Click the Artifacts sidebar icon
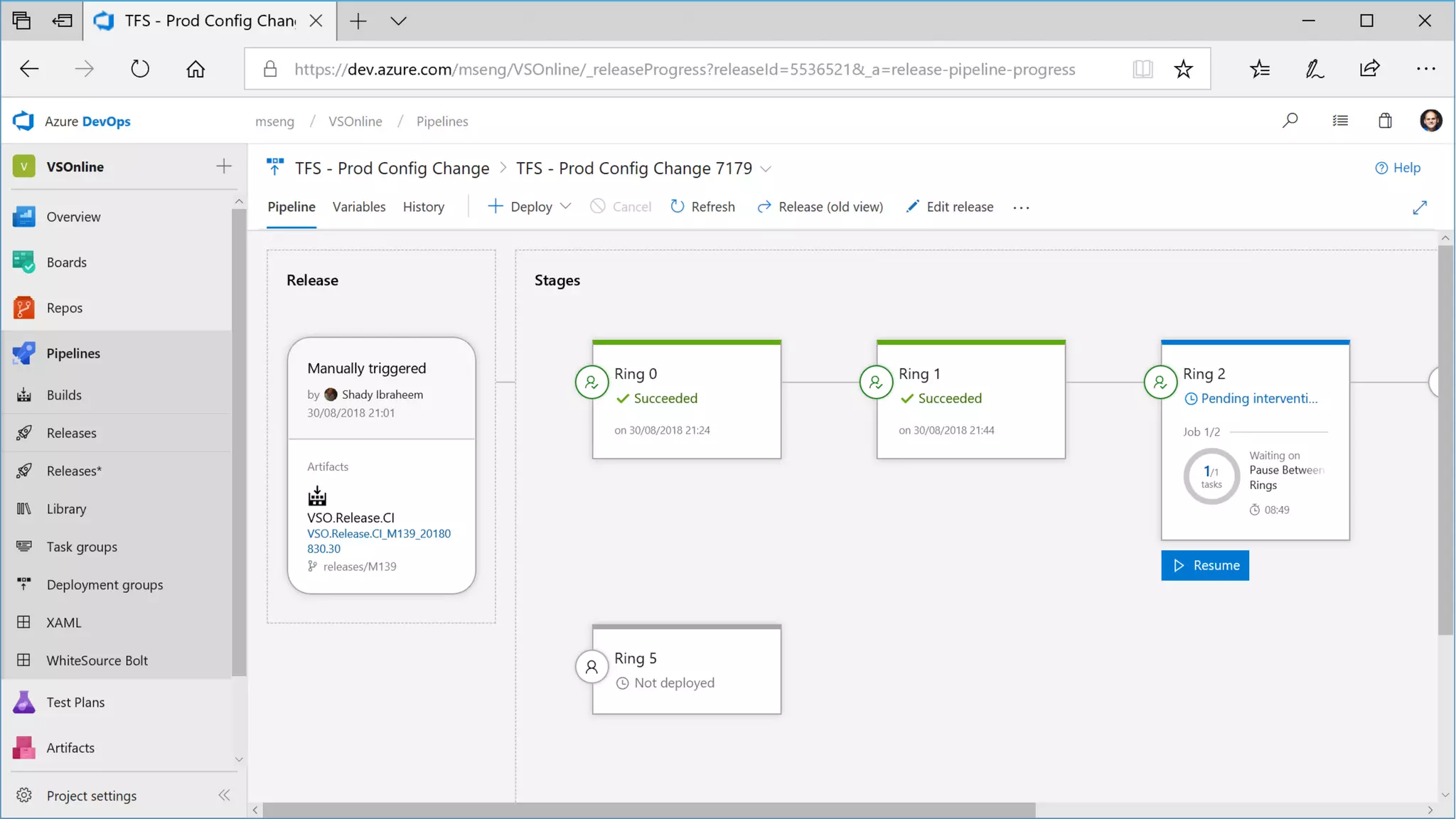Screen dimensions: 1456x819 pos(23,748)
